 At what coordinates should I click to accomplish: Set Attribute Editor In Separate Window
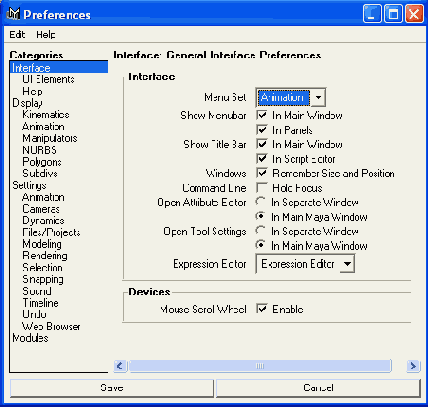coord(260,202)
